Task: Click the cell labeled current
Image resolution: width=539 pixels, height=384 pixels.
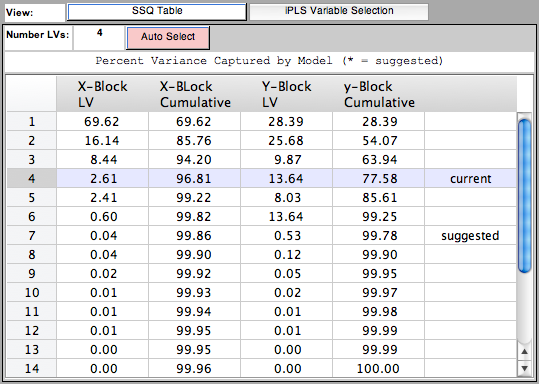Action: 470,178
